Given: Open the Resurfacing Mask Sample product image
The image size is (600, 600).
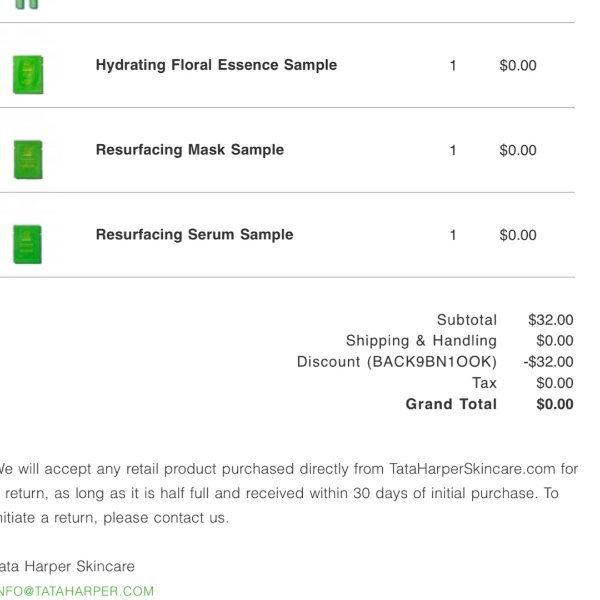Looking at the screenshot, I should pos(28,160).
